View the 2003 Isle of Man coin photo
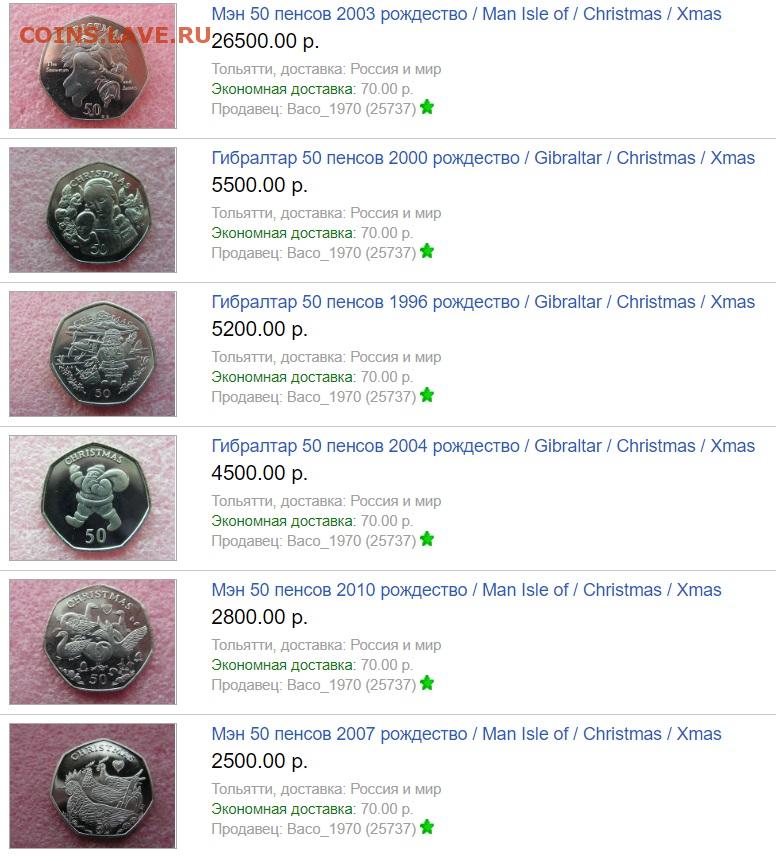This screenshot has height=861, width=776. click(93, 66)
